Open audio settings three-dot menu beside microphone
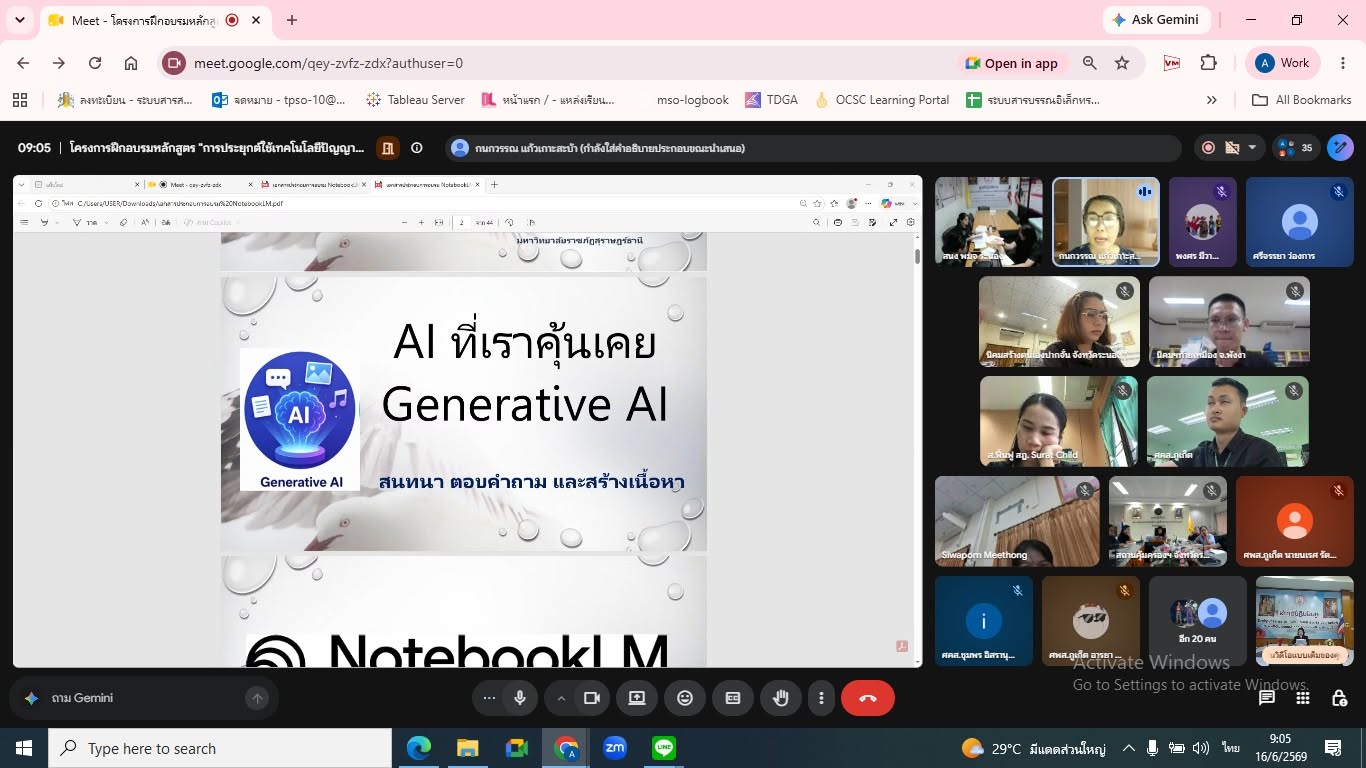Screen dimensions: 1366x768 point(489,699)
